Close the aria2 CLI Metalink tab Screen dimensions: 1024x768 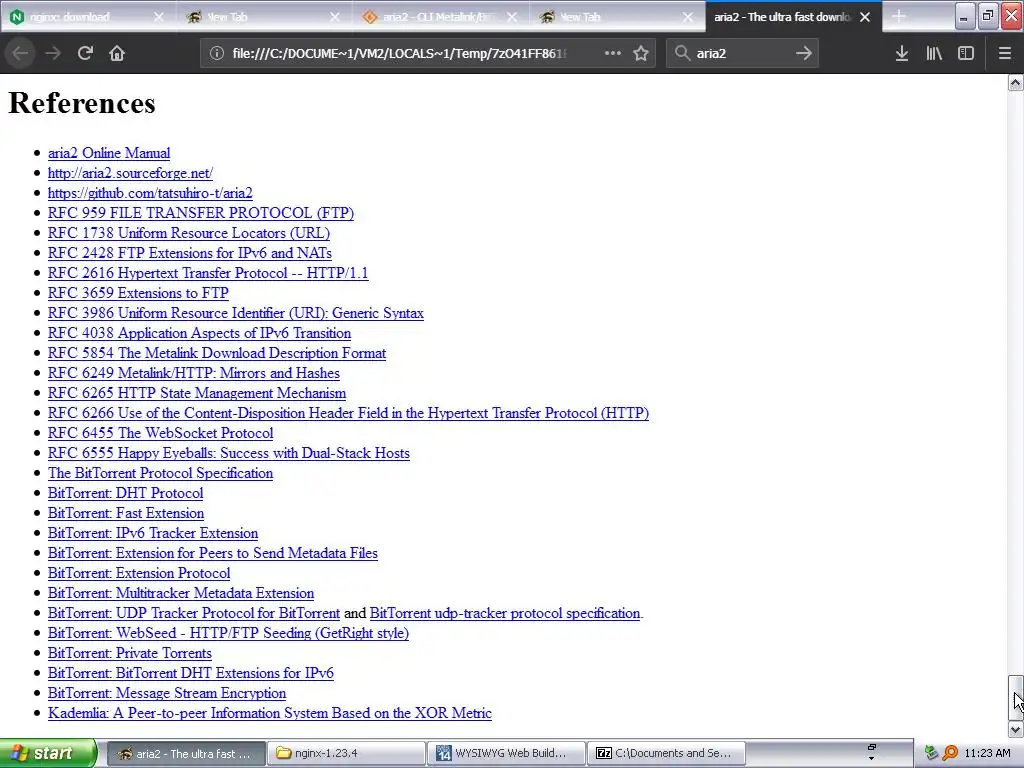point(512,17)
